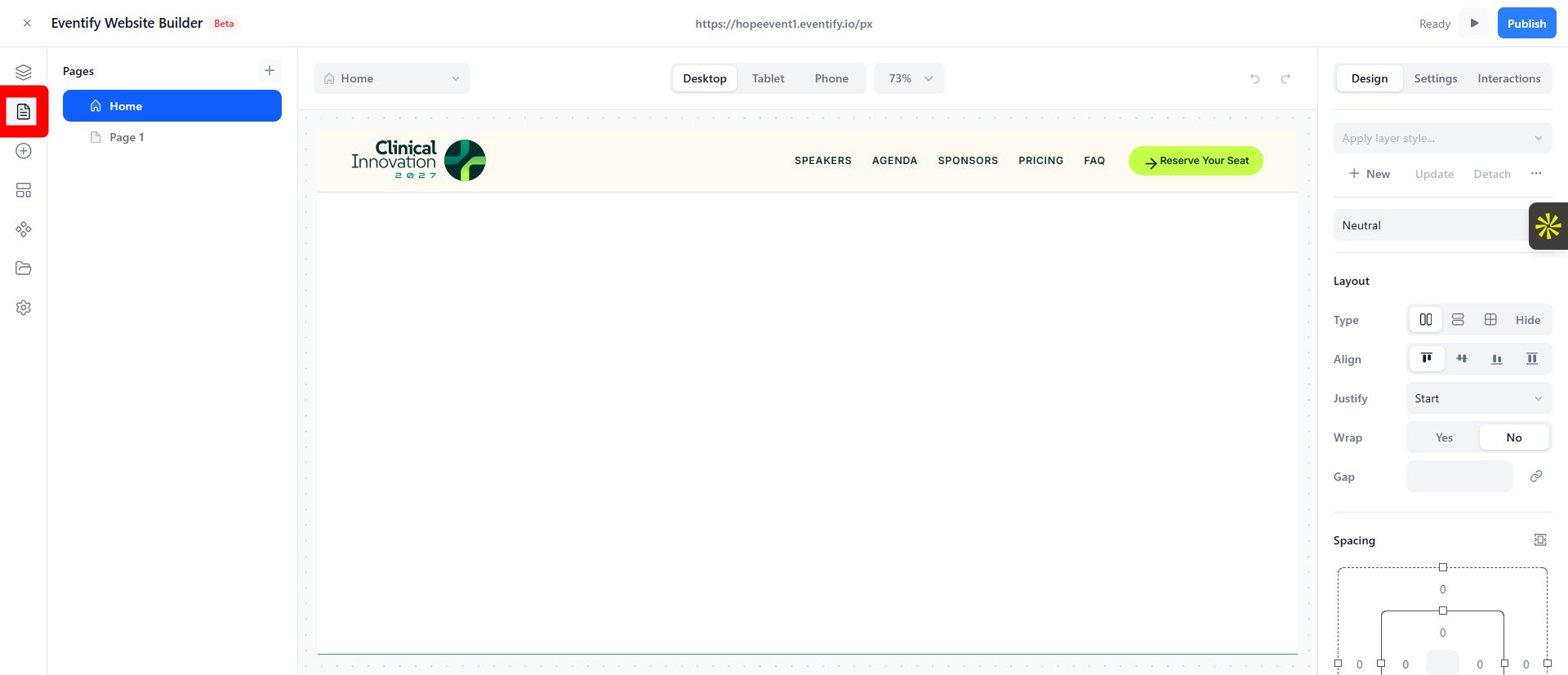The width and height of the screenshot is (1568, 675).
Task: Select Page 1 in Pages list
Action: tap(172, 137)
